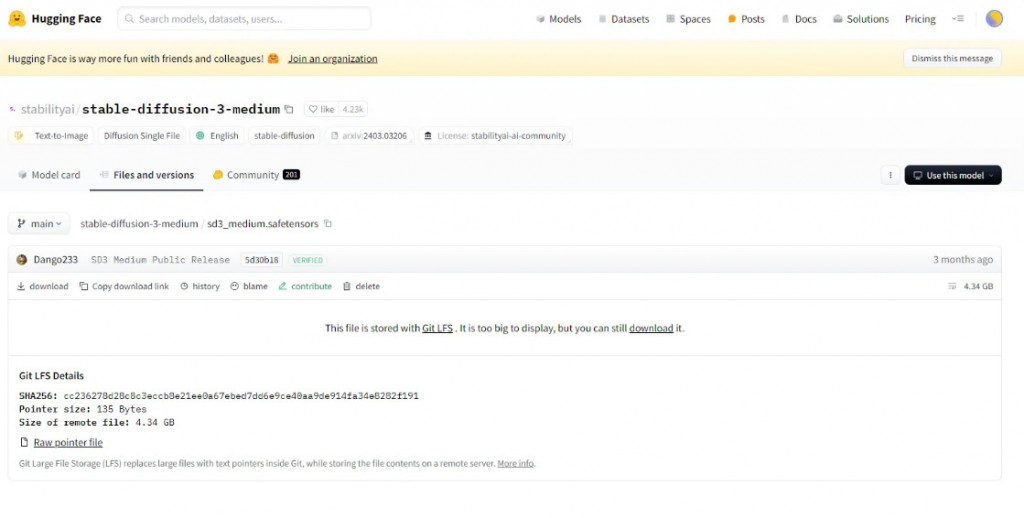This screenshot has width=1024, height=518.
Task: Click the VERIFIED badge
Action: click(308, 259)
